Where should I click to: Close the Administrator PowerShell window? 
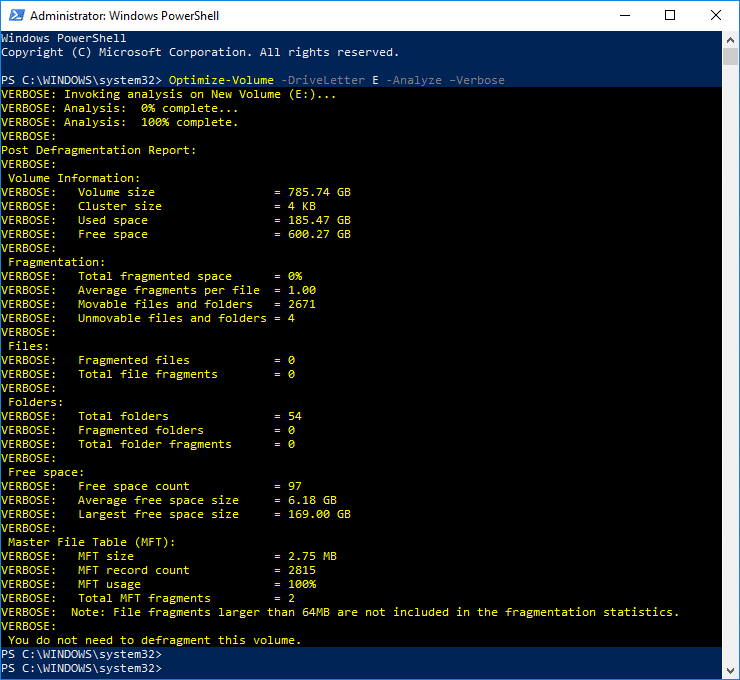click(x=715, y=16)
